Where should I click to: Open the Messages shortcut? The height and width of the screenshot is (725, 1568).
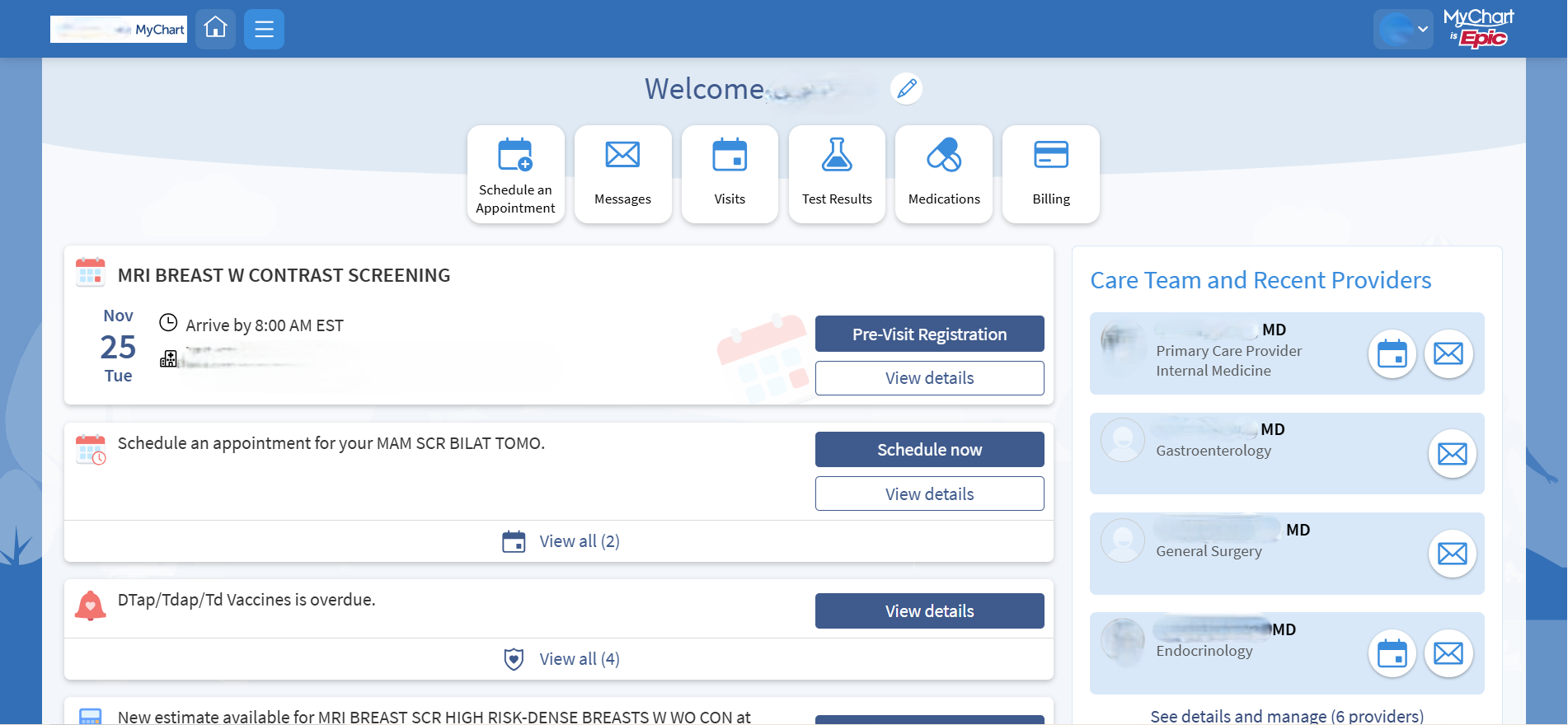click(622, 174)
